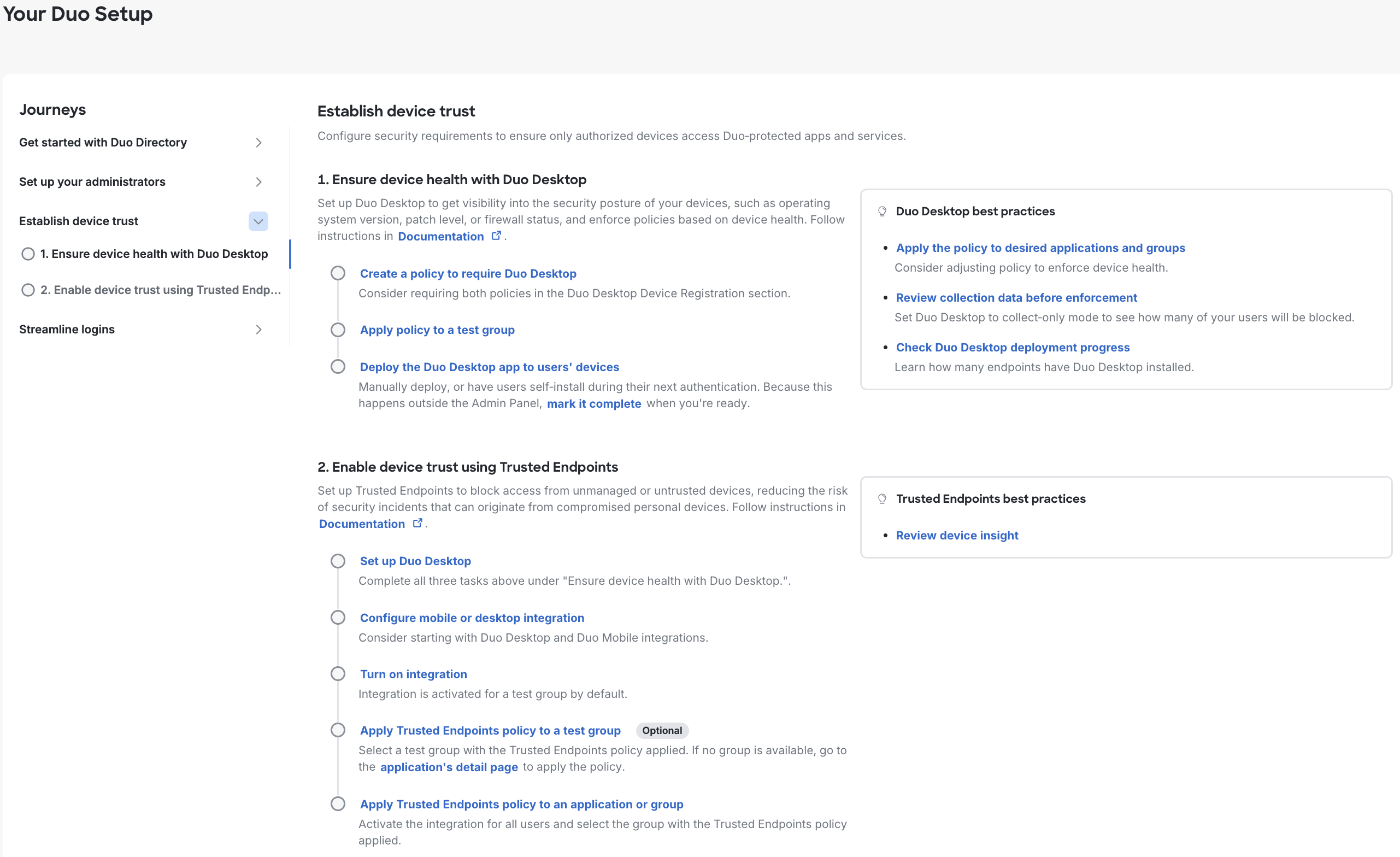Click the application's detail page link
Screen dimensions: 1400x857
(448, 767)
